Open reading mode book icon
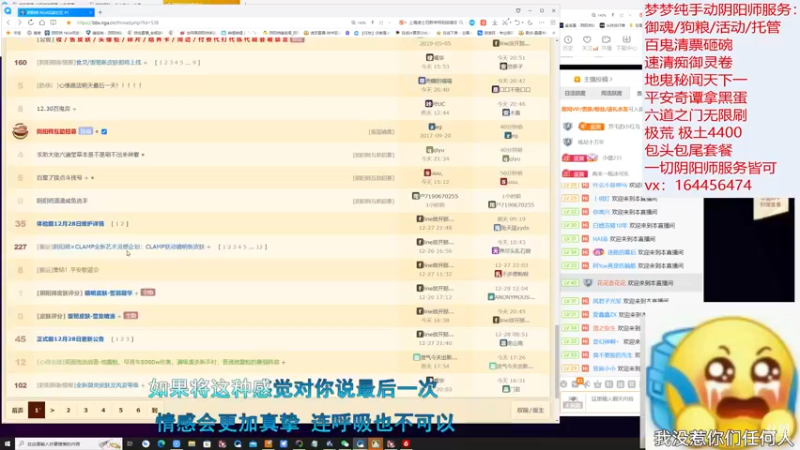The width and height of the screenshot is (800, 450). [x=53, y=22]
